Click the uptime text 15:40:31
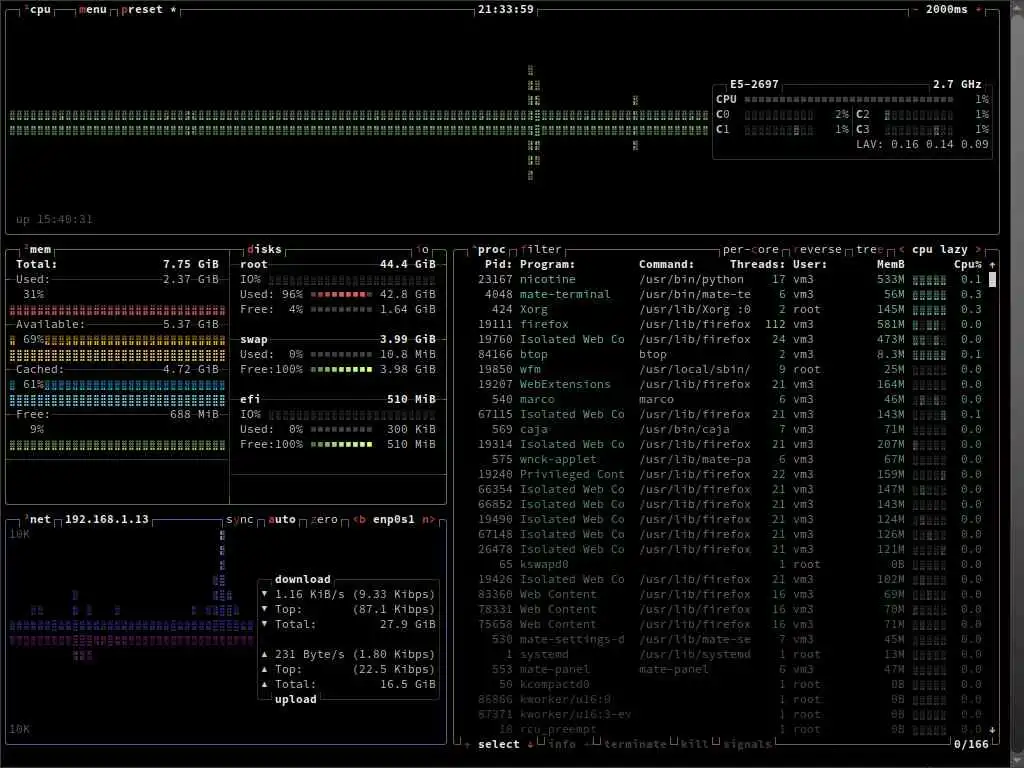Viewport: 1024px width, 768px height. (65, 219)
